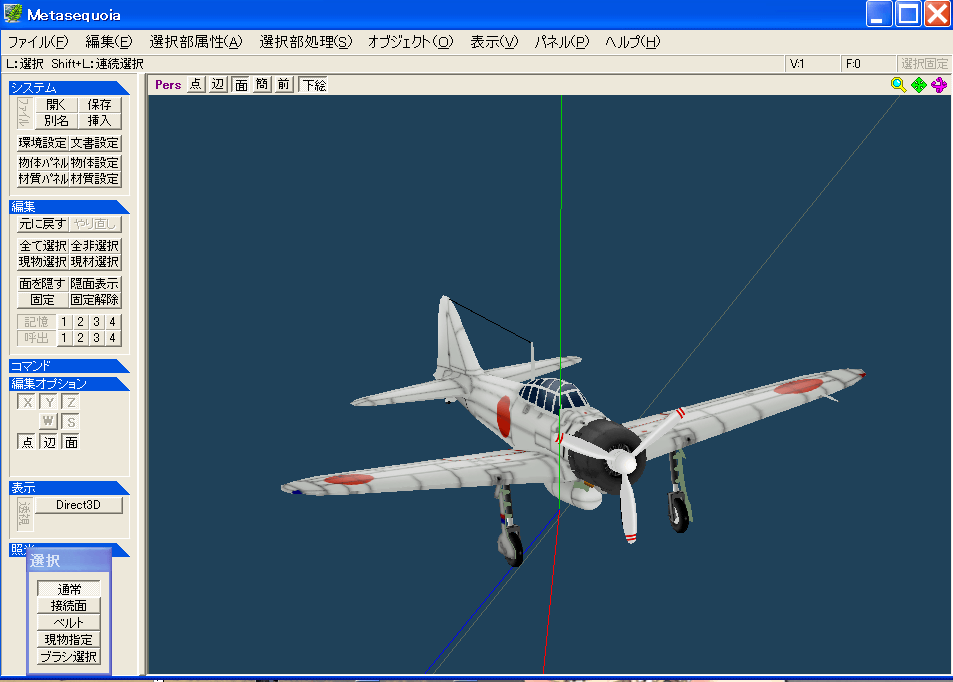Click 固定 lock button
The width and height of the screenshot is (953, 682).
point(43,300)
